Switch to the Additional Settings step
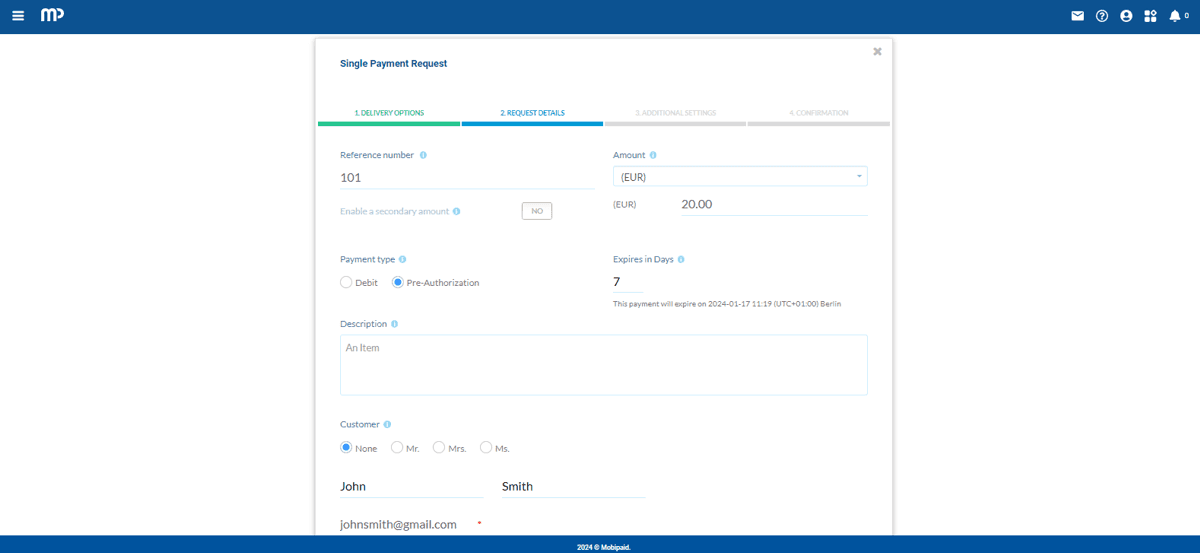Screen dimensions: 1200x553 (674, 113)
